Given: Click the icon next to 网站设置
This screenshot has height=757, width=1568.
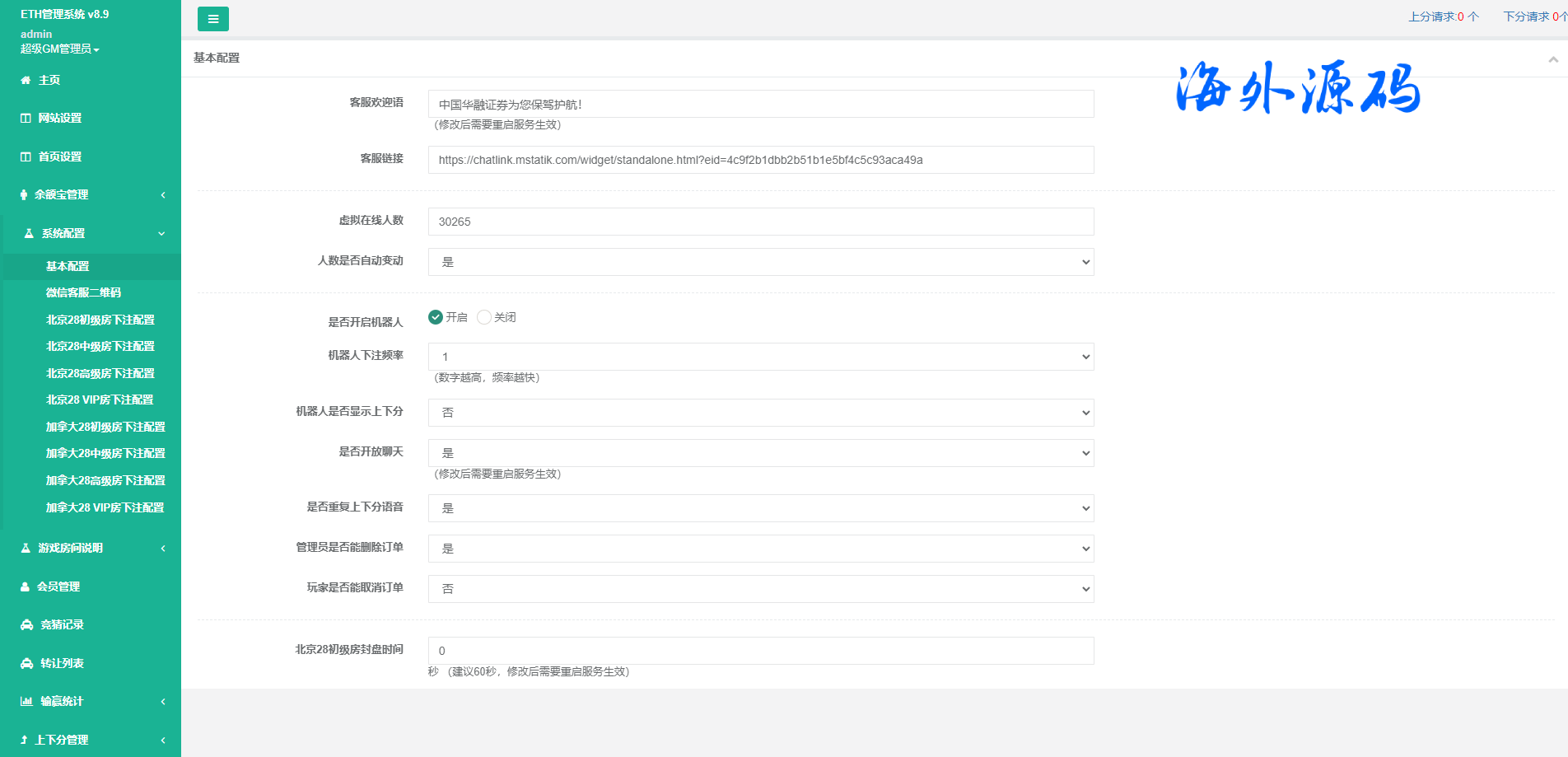Looking at the screenshot, I should (x=26, y=119).
